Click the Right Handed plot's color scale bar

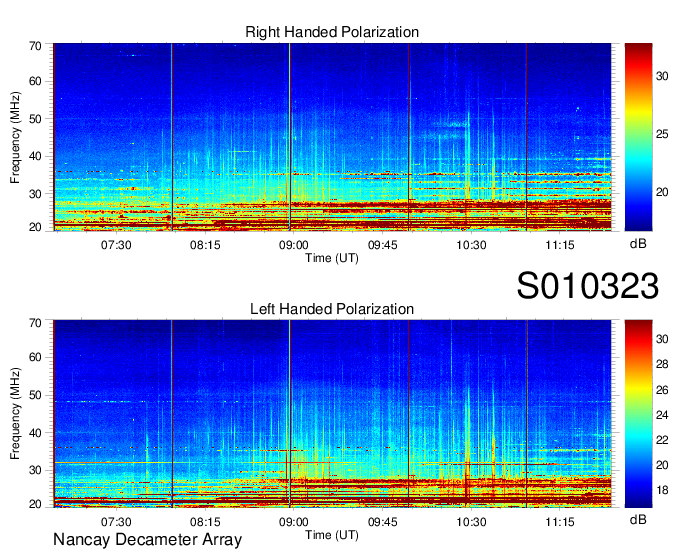point(638,137)
